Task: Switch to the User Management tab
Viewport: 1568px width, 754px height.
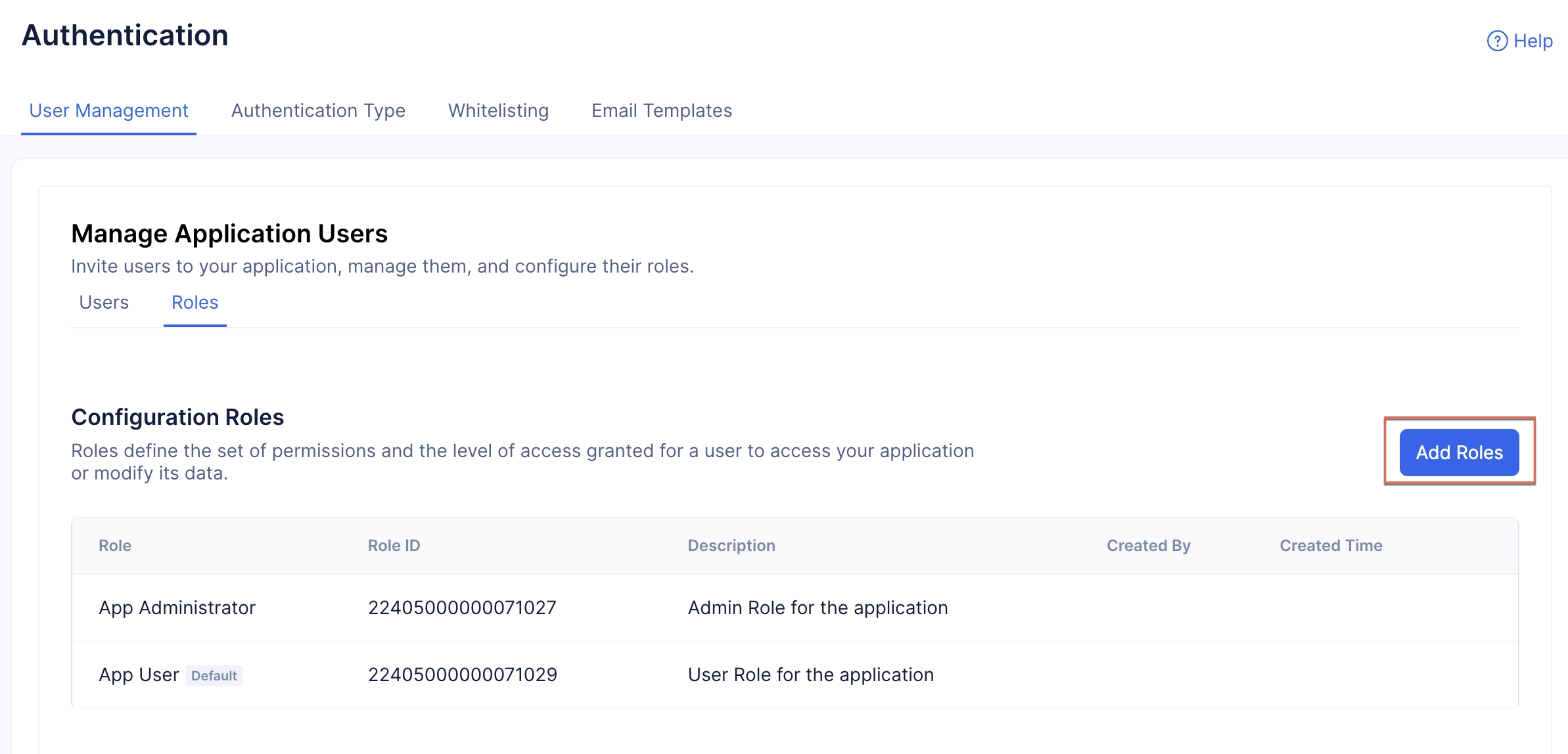Action: click(x=108, y=110)
